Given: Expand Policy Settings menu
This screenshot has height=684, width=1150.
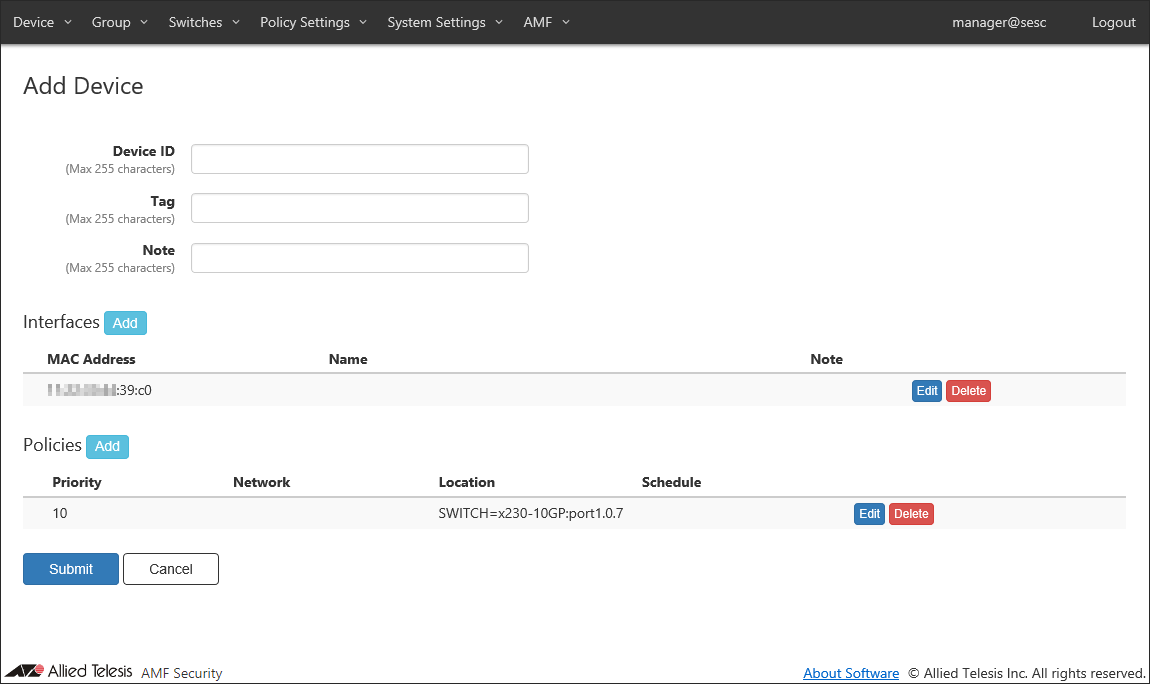Looking at the screenshot, I should [313, 22].
